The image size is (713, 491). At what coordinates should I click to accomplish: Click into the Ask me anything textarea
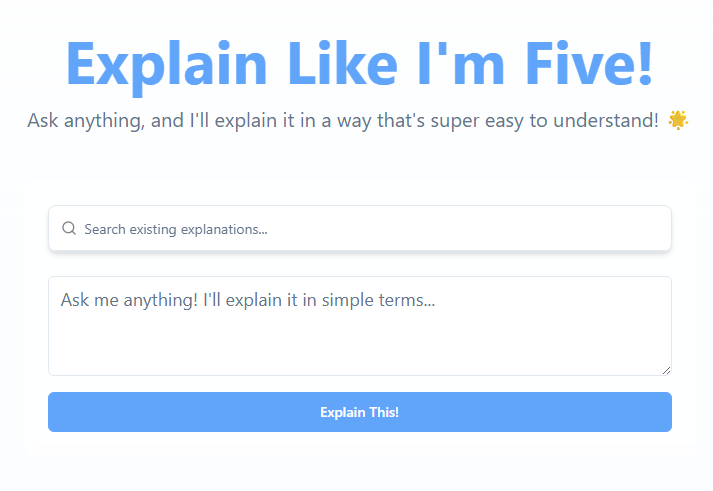pos(360,326)
